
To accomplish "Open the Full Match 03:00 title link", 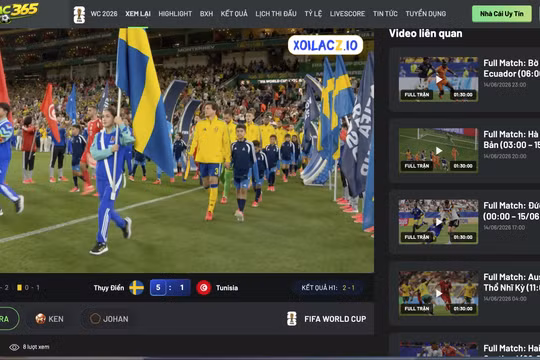I will click(x=511, y=140).
